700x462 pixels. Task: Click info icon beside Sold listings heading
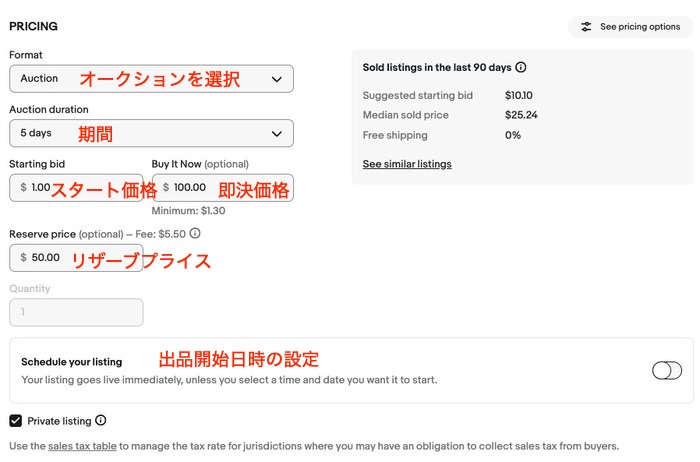point(521,68)
